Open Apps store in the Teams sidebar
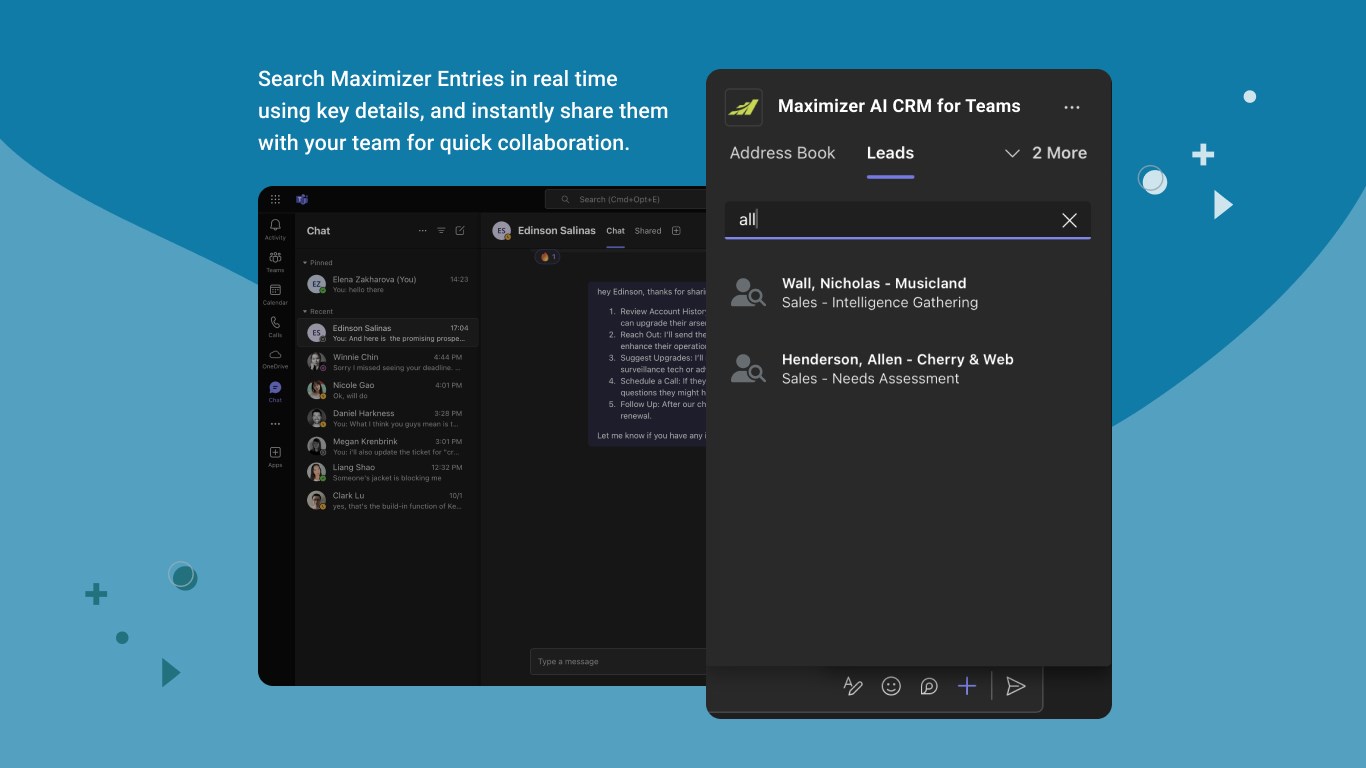Viewport: 1366px width, 768px height. pyautogui.click(x=275, y=457)
